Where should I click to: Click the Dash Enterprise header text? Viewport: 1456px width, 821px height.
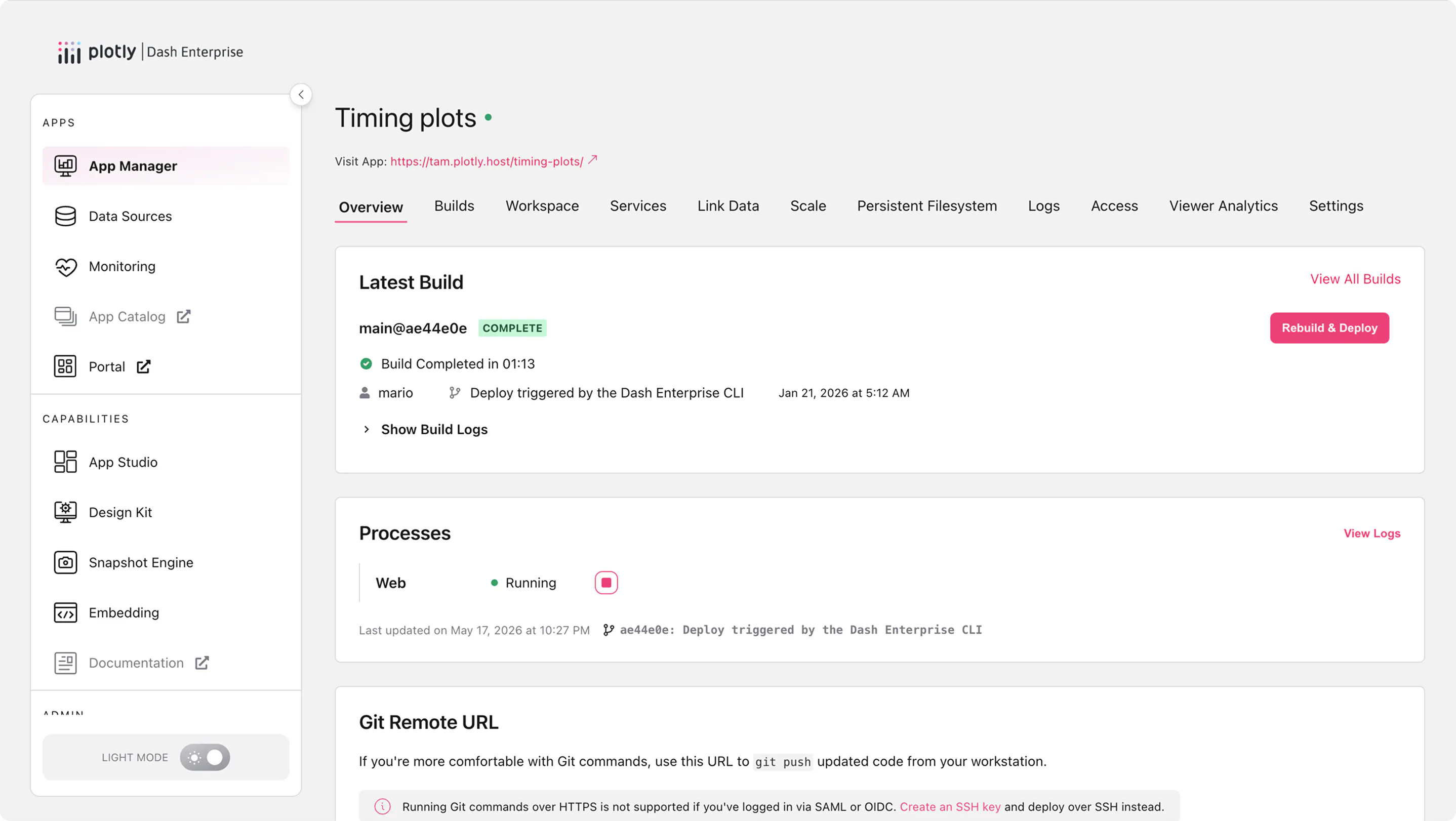pyautogui.click(x=195, y=52)
